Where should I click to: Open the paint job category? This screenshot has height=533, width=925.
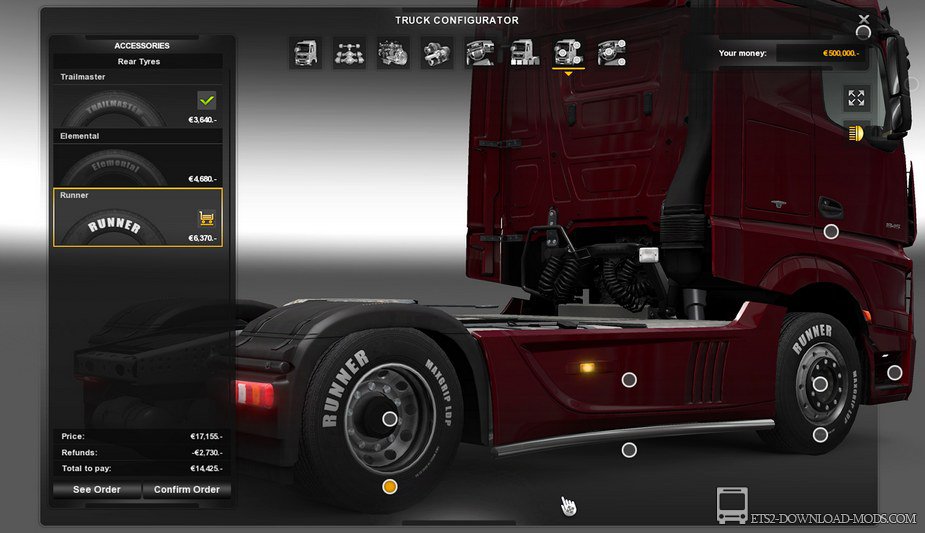point(524,53)
